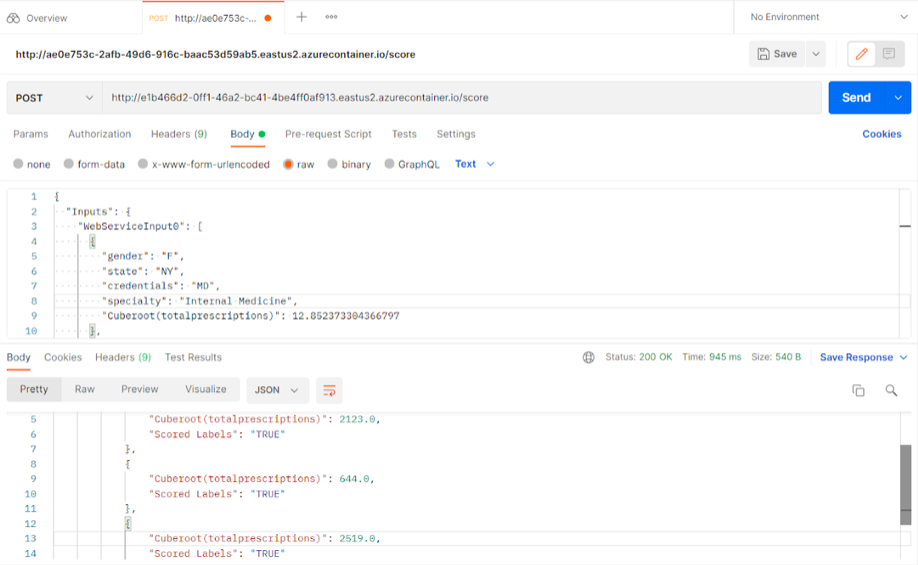Open the Visualize response view

[205, 389]
